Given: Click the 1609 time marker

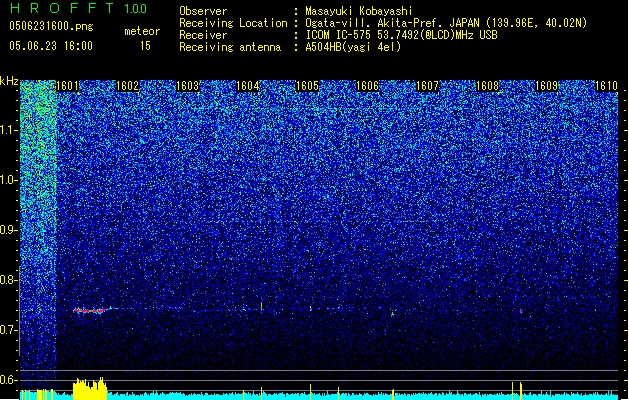Looking at the screenshot, I should pos(547,86).
